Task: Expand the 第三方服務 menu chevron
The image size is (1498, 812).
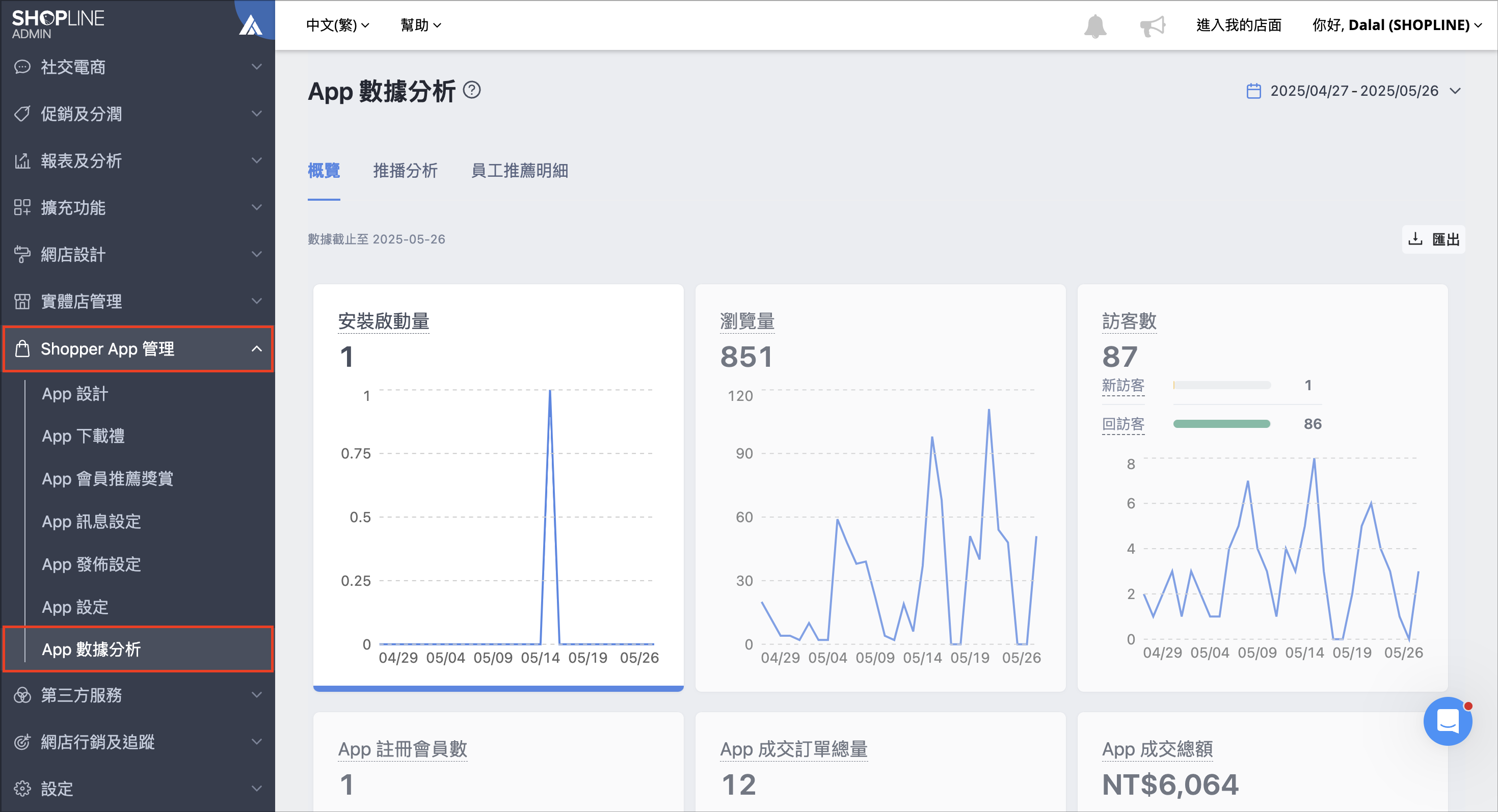Action: (256, 695)
